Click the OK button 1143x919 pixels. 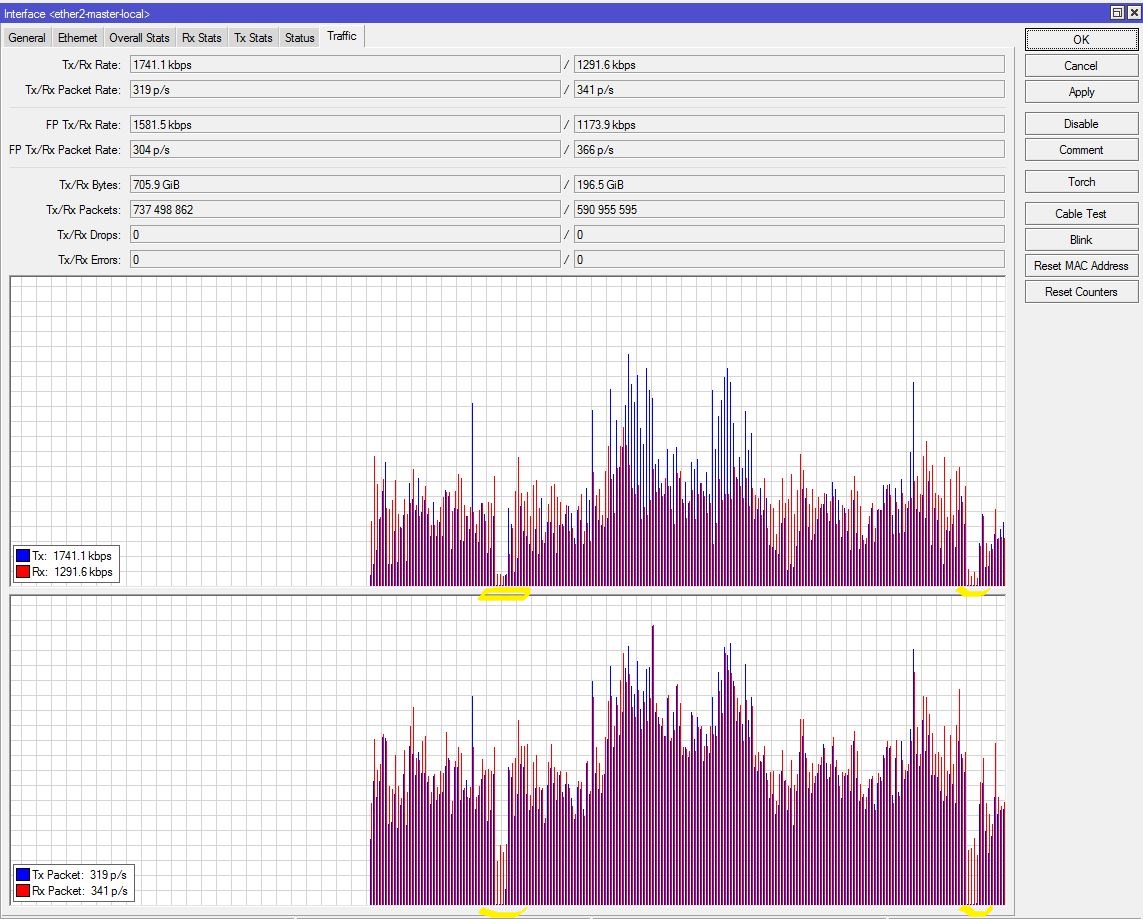tap(1081, 40)
